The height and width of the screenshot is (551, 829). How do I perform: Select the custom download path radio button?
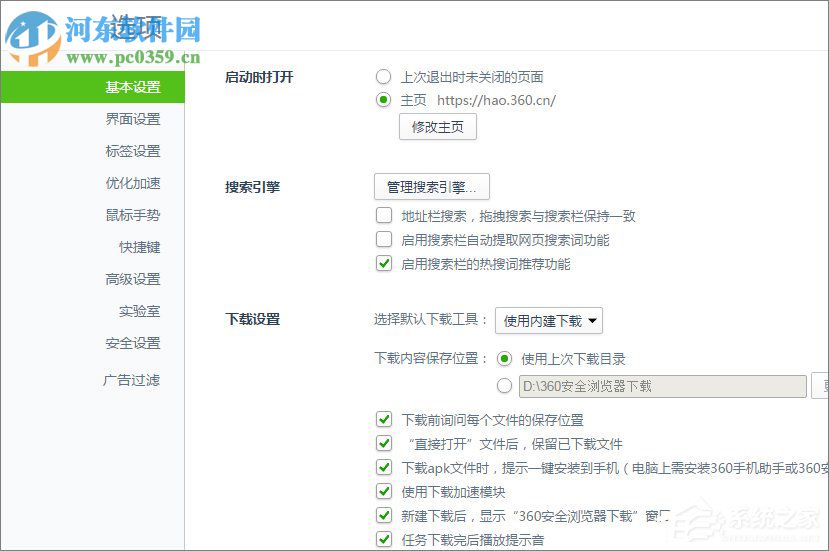click(x=504, y=385)
